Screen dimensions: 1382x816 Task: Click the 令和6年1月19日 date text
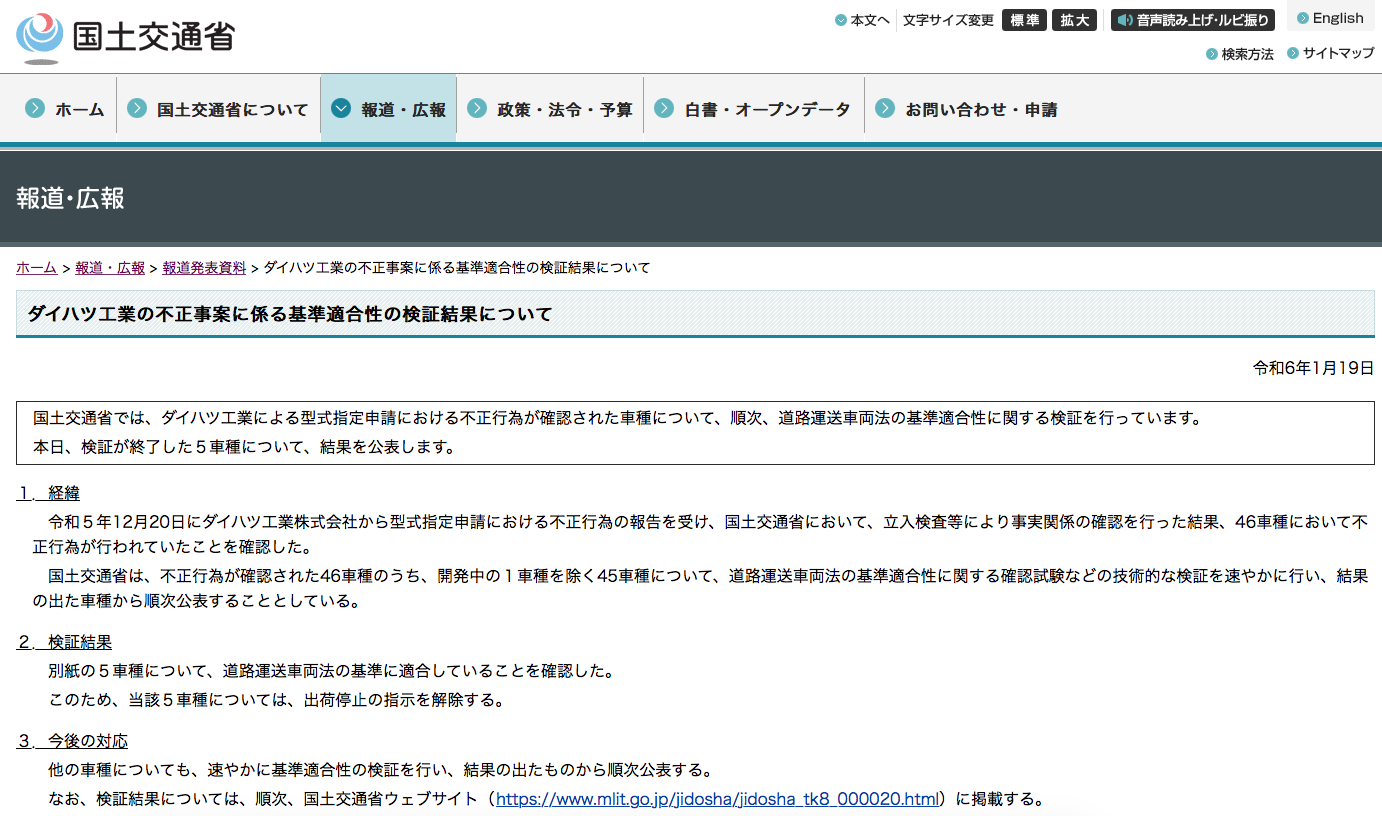(1313, 369)
